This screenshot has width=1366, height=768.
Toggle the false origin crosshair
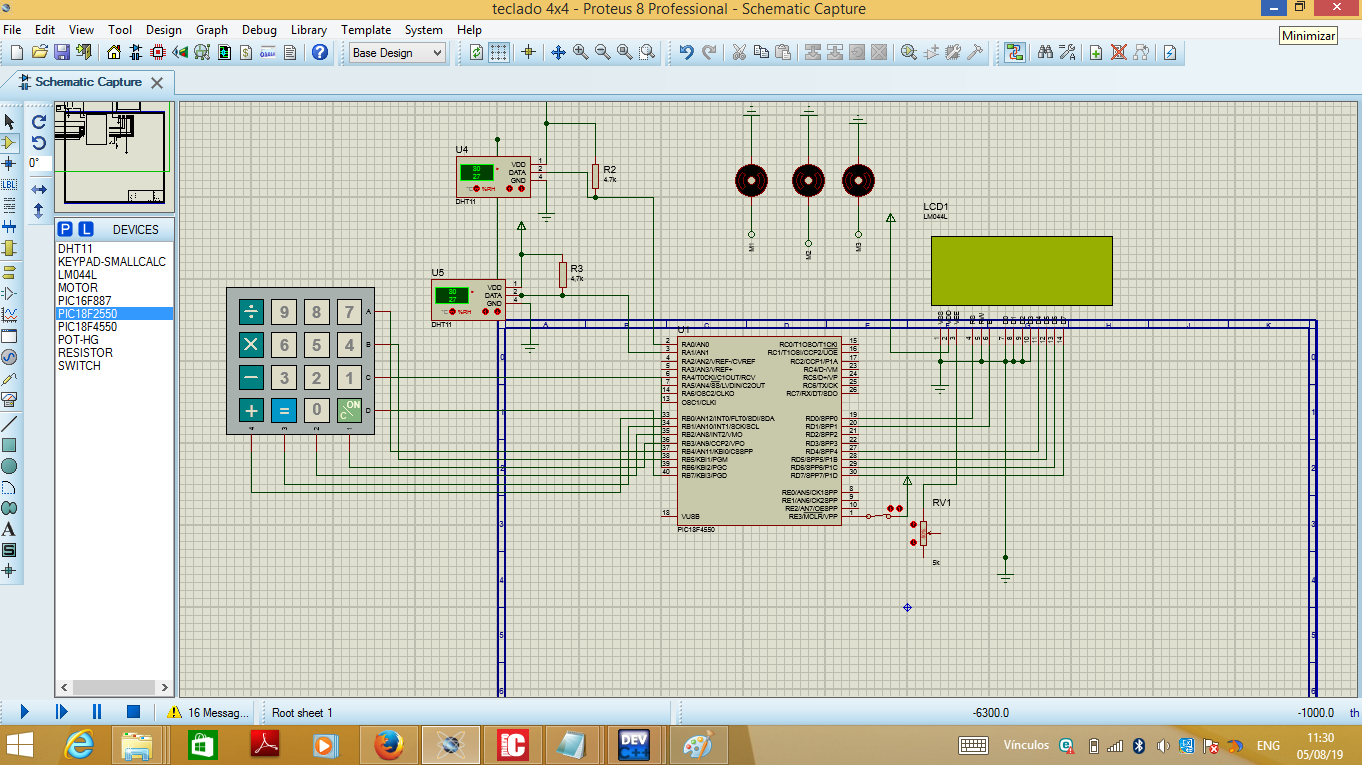[529, 52]
